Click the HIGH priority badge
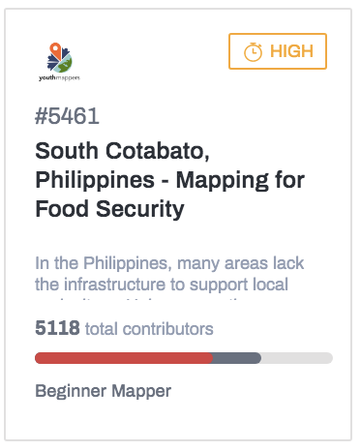The image size is (360, 447). (x=277, y=51)
